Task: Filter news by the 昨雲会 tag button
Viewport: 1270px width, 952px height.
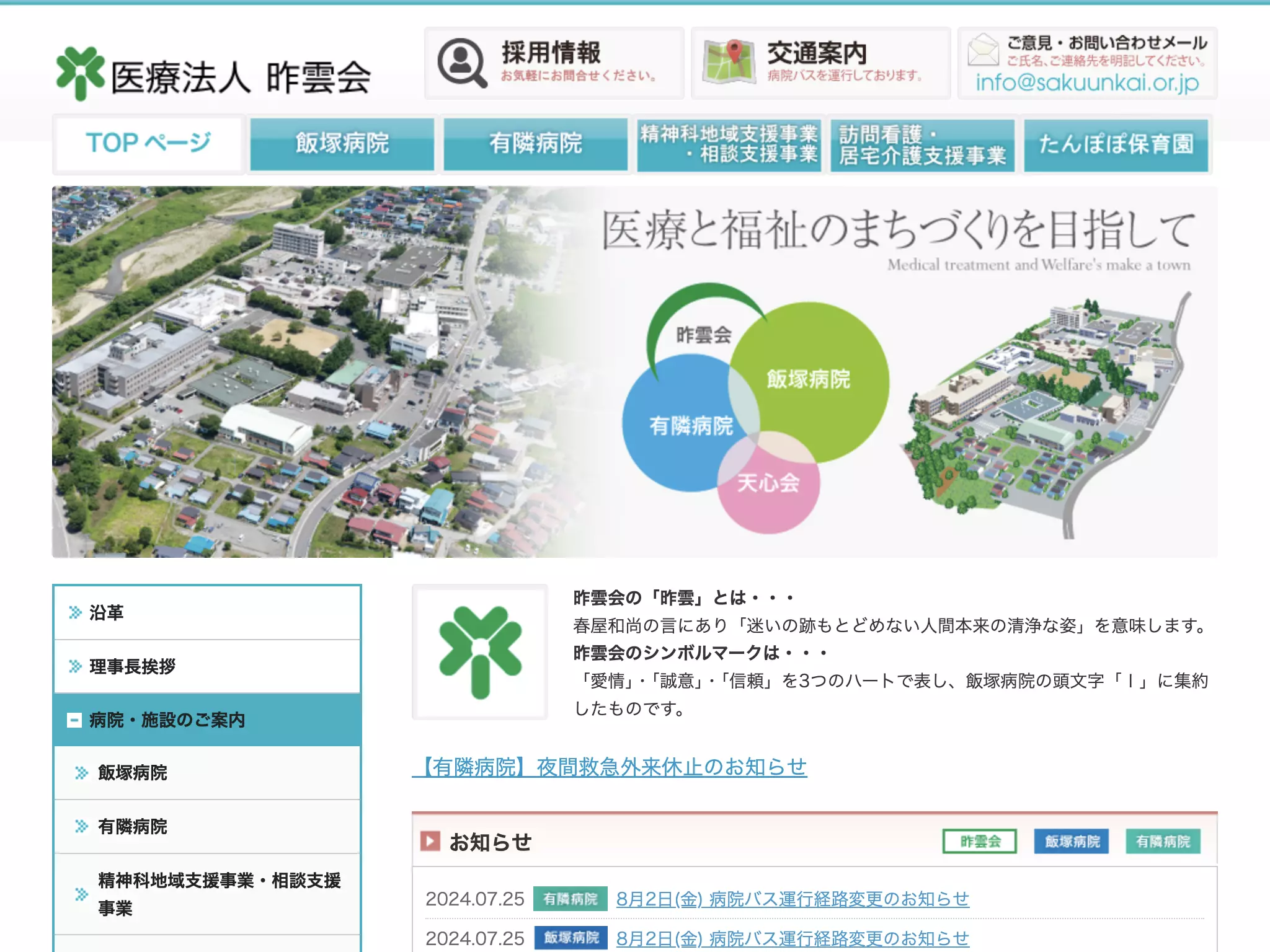Action: coord(980,842)
